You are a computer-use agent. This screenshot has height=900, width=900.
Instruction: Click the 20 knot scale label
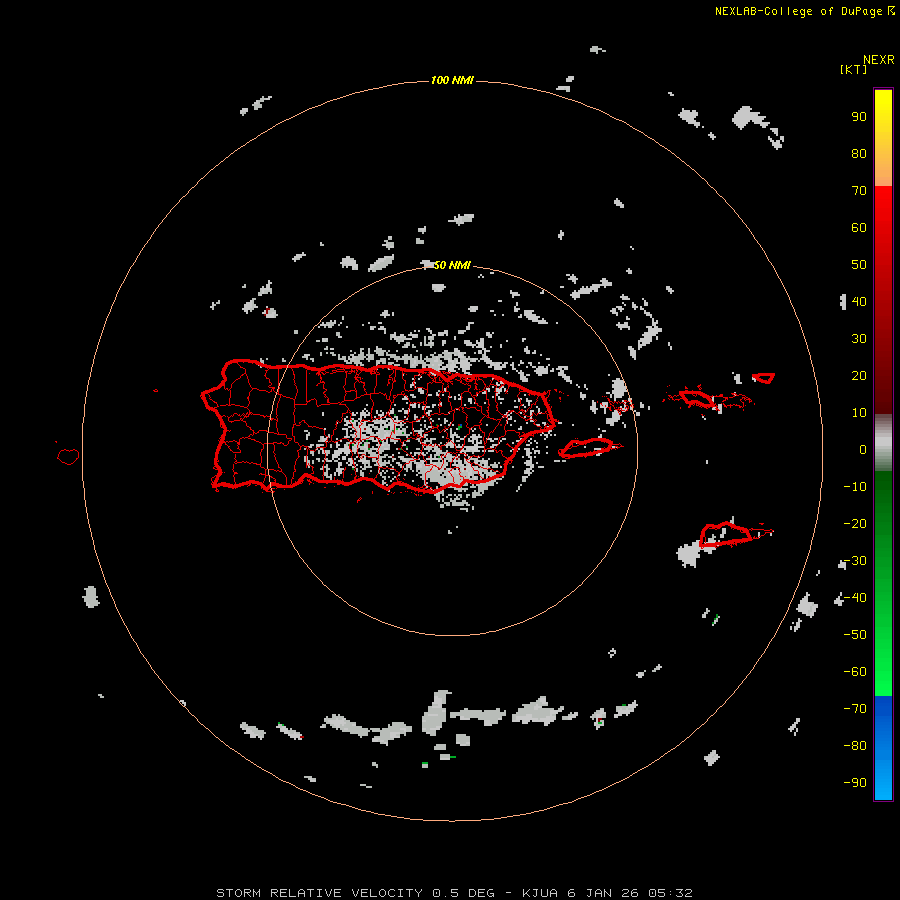click(x=859, y=375)
